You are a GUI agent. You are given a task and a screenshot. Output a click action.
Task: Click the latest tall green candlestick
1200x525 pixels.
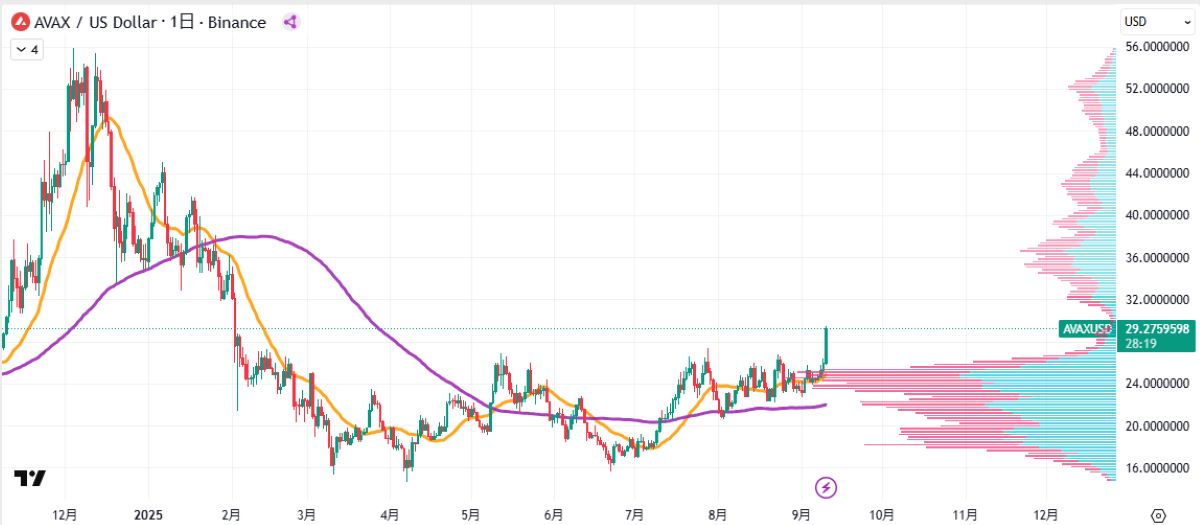[x=826, y=350]
